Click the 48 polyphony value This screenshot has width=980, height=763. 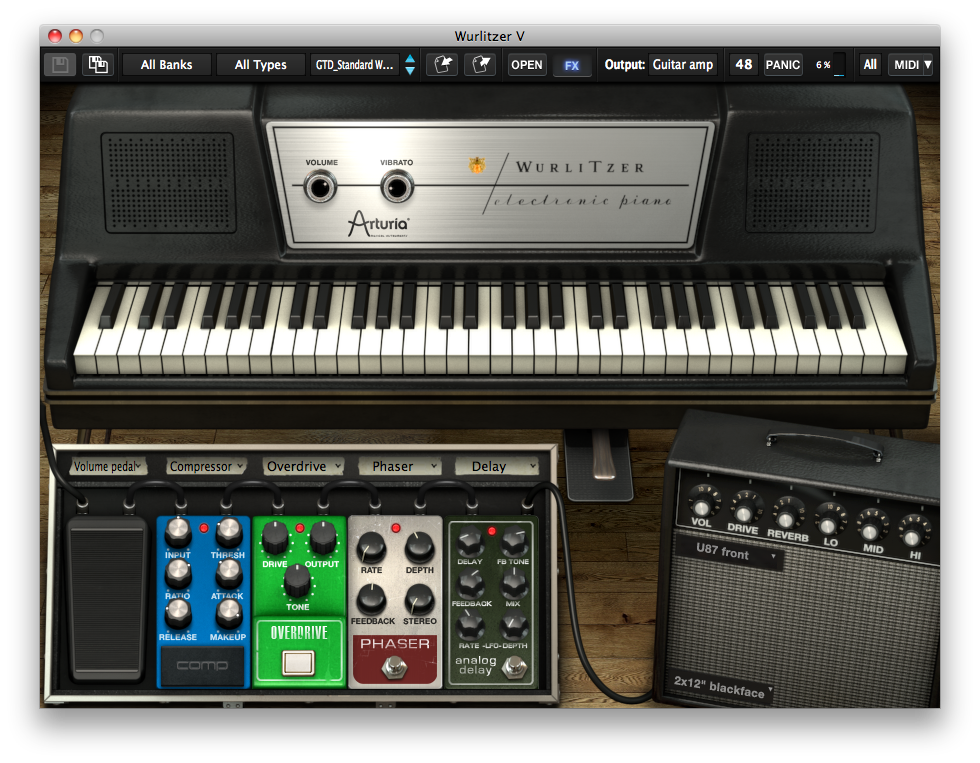click(744, 64)
